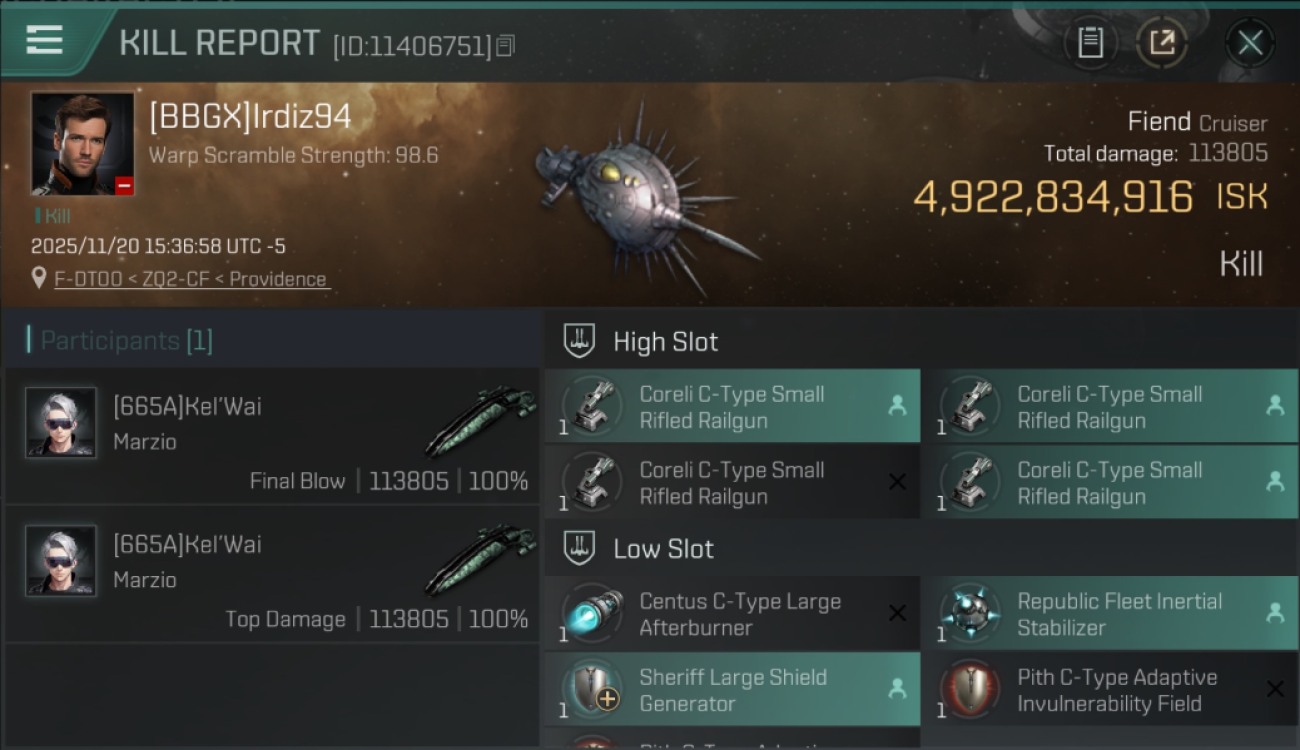
Task: Open the [BBGX]Irdiz94 pilot name
Action: (x=250, y=117)
